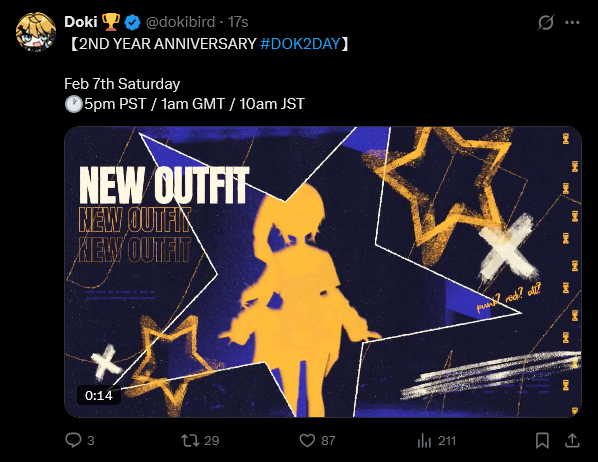Click the reply speech bubble icon
Image resolution: width=598 pixels, height=462 pixels.
tap(73, 440)
